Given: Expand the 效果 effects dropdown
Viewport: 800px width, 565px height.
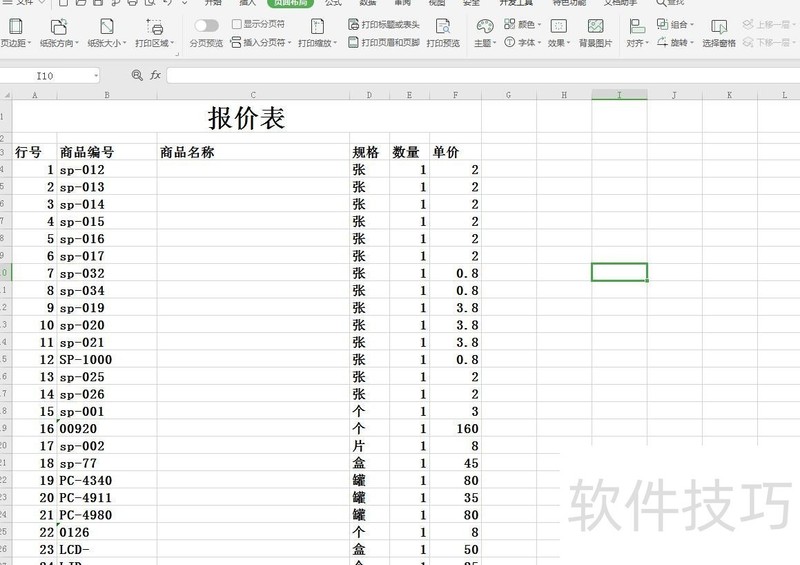Looking at the screenshot, I should pos(568,43).
